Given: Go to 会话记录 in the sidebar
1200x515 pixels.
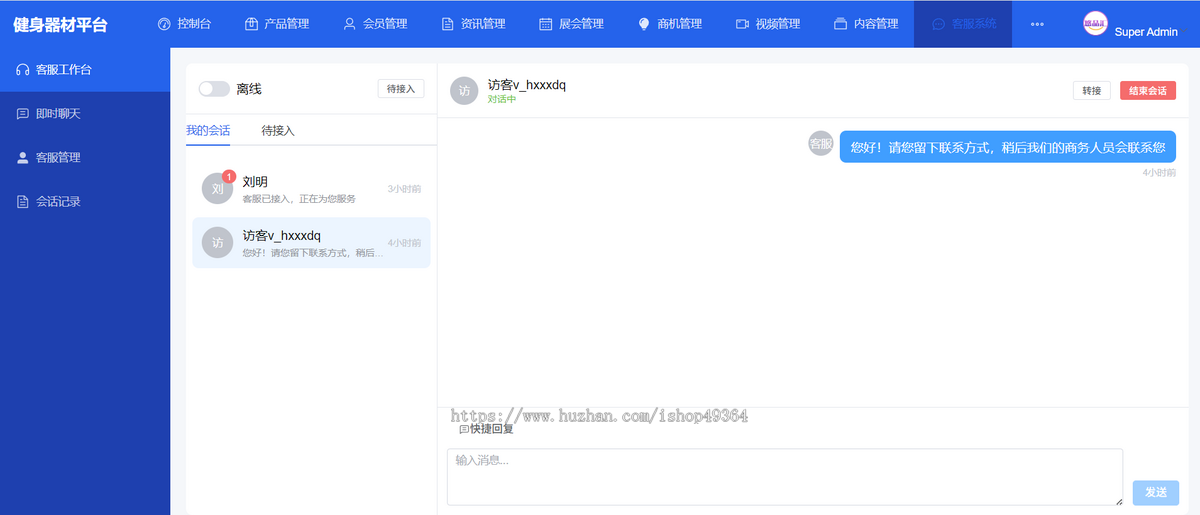Looking at the screenshot, I should 85,202.
